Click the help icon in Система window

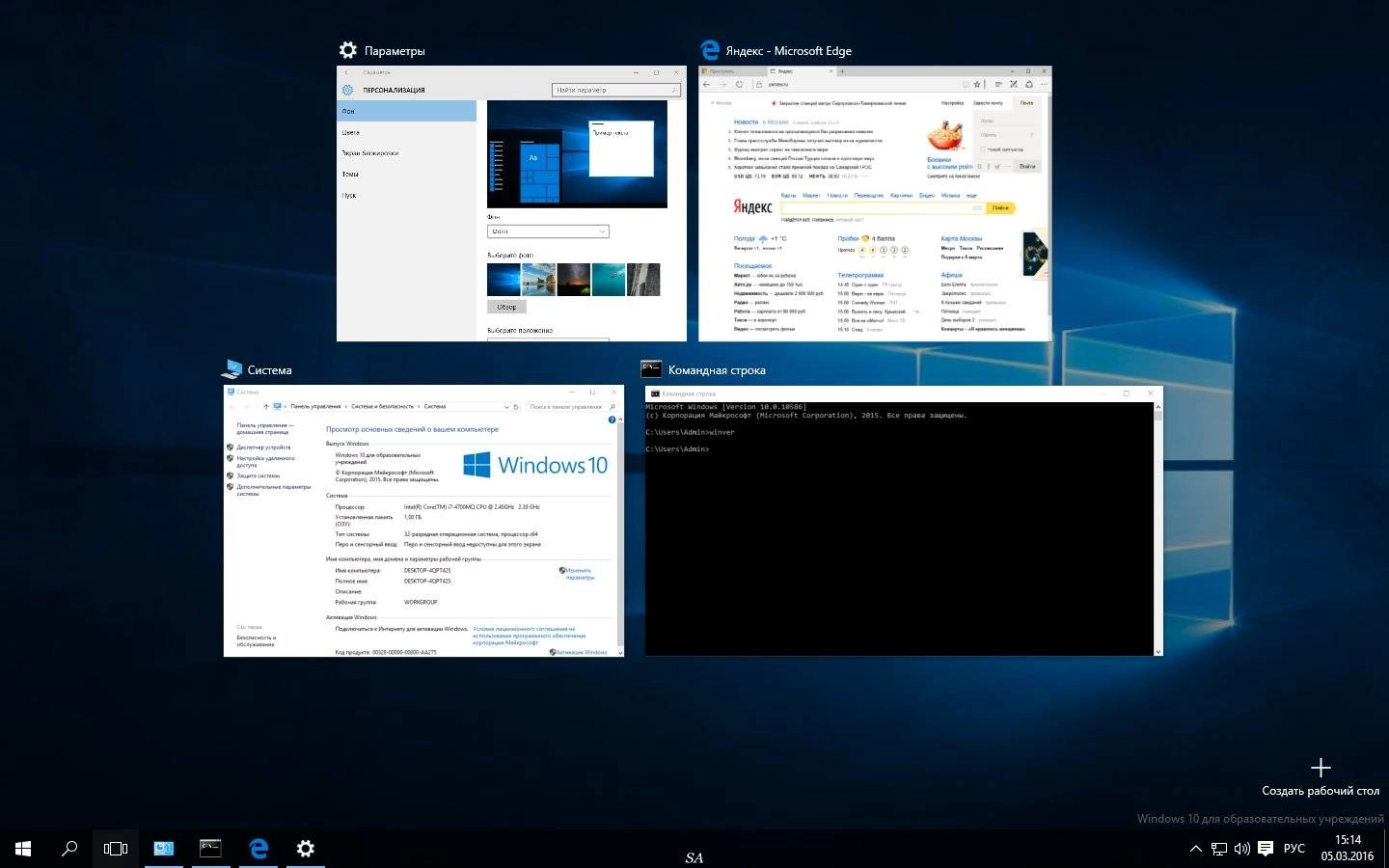[x=613, y=420]
